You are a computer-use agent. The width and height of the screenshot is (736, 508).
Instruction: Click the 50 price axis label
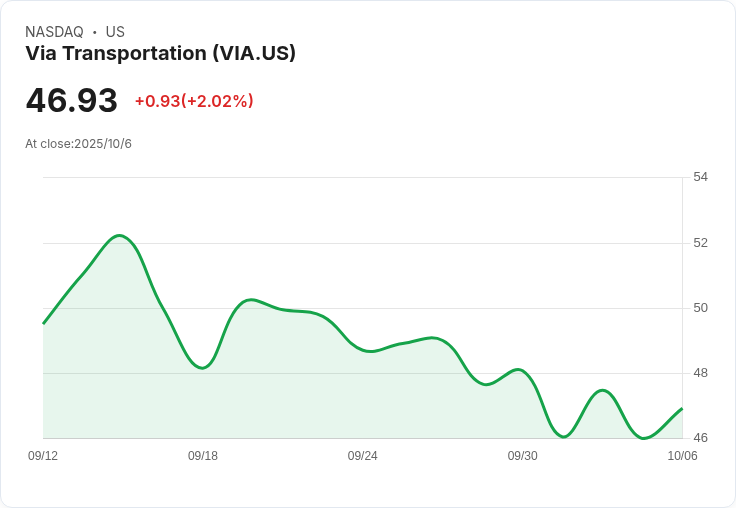pos(700,308)
